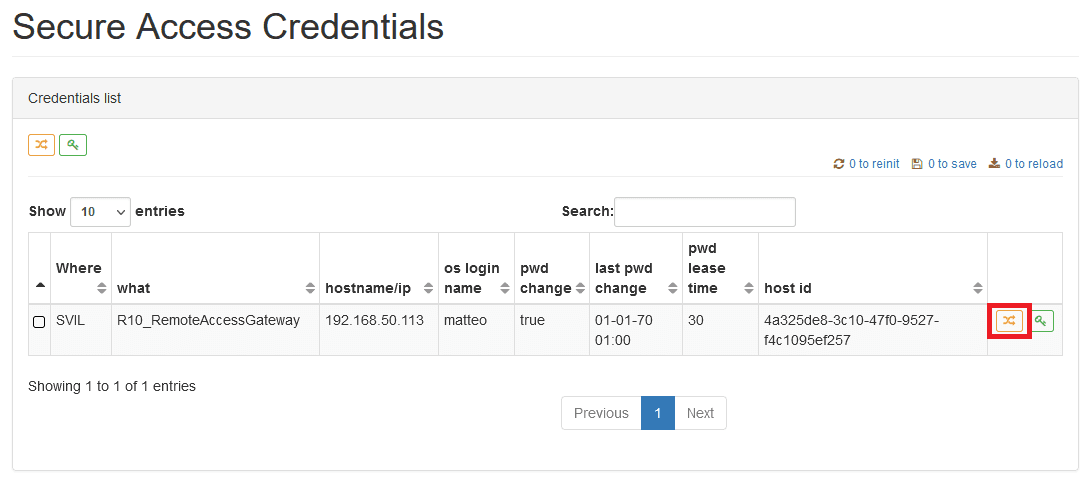Sort by the pwd lease time column

720,268
